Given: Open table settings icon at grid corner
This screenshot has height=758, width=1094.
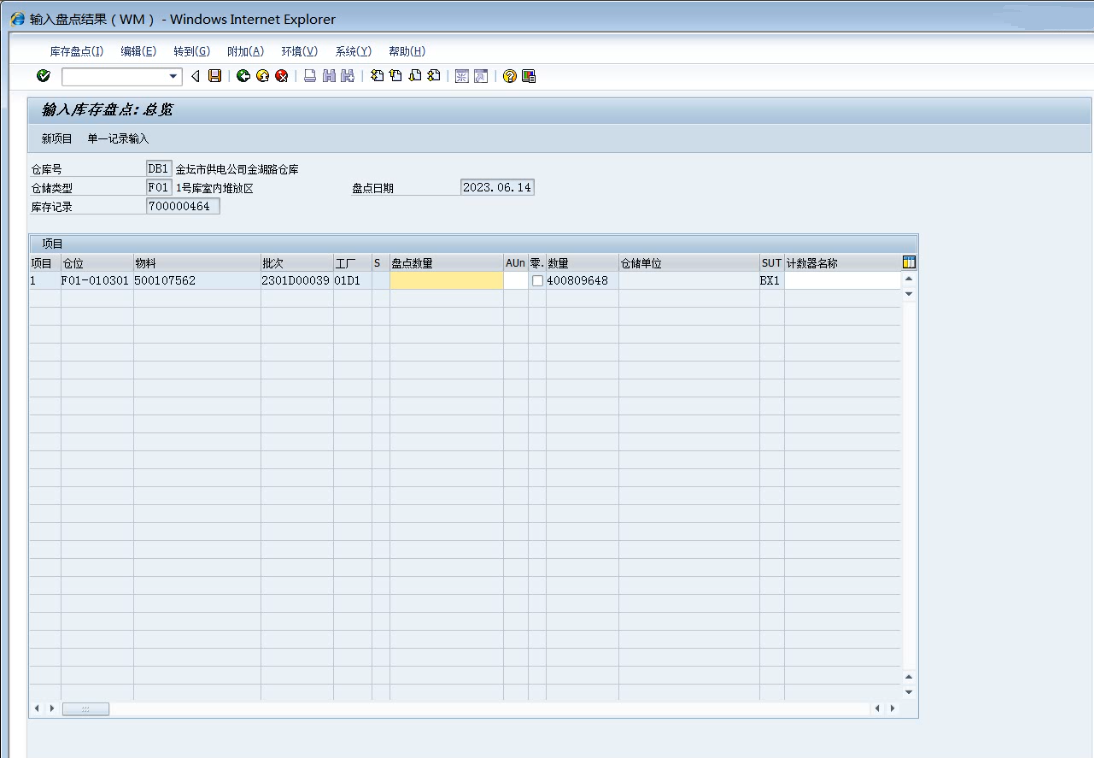Looking at the screenshot, I should point(909,263).
